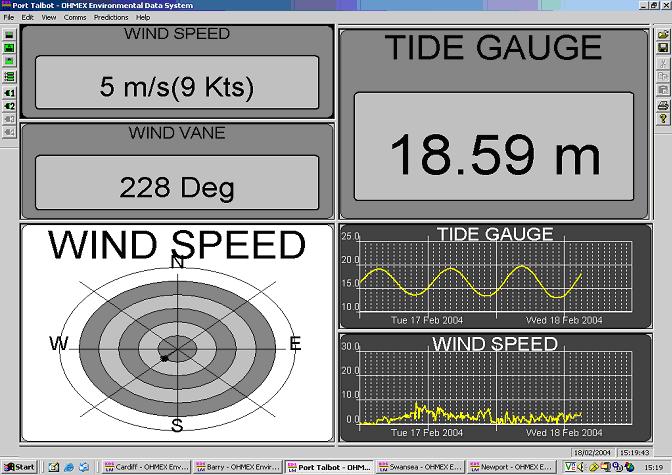Open the Comms menu
This screenshot has height=475, width=672.
(x=75, y=17)
